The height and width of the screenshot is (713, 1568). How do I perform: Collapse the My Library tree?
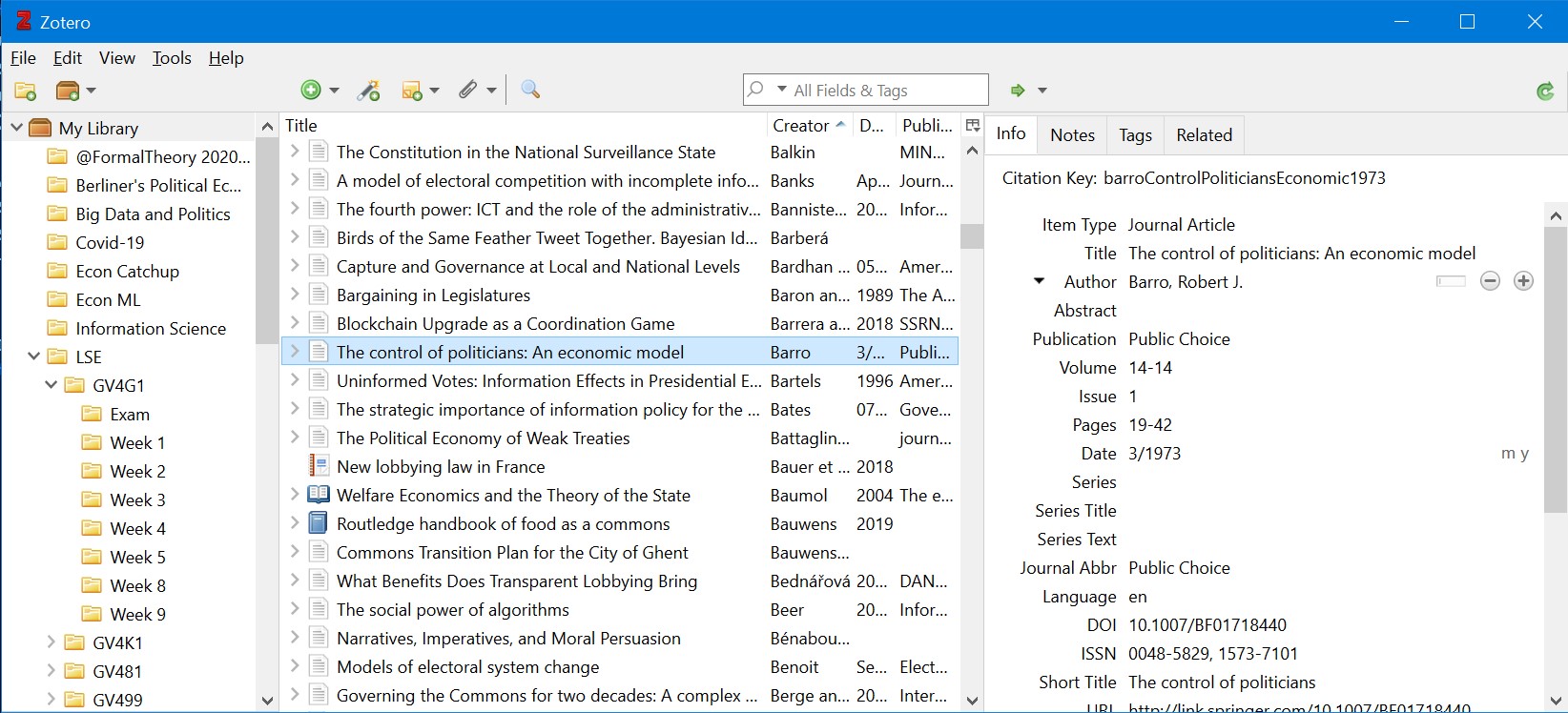(x=16, y=127)
